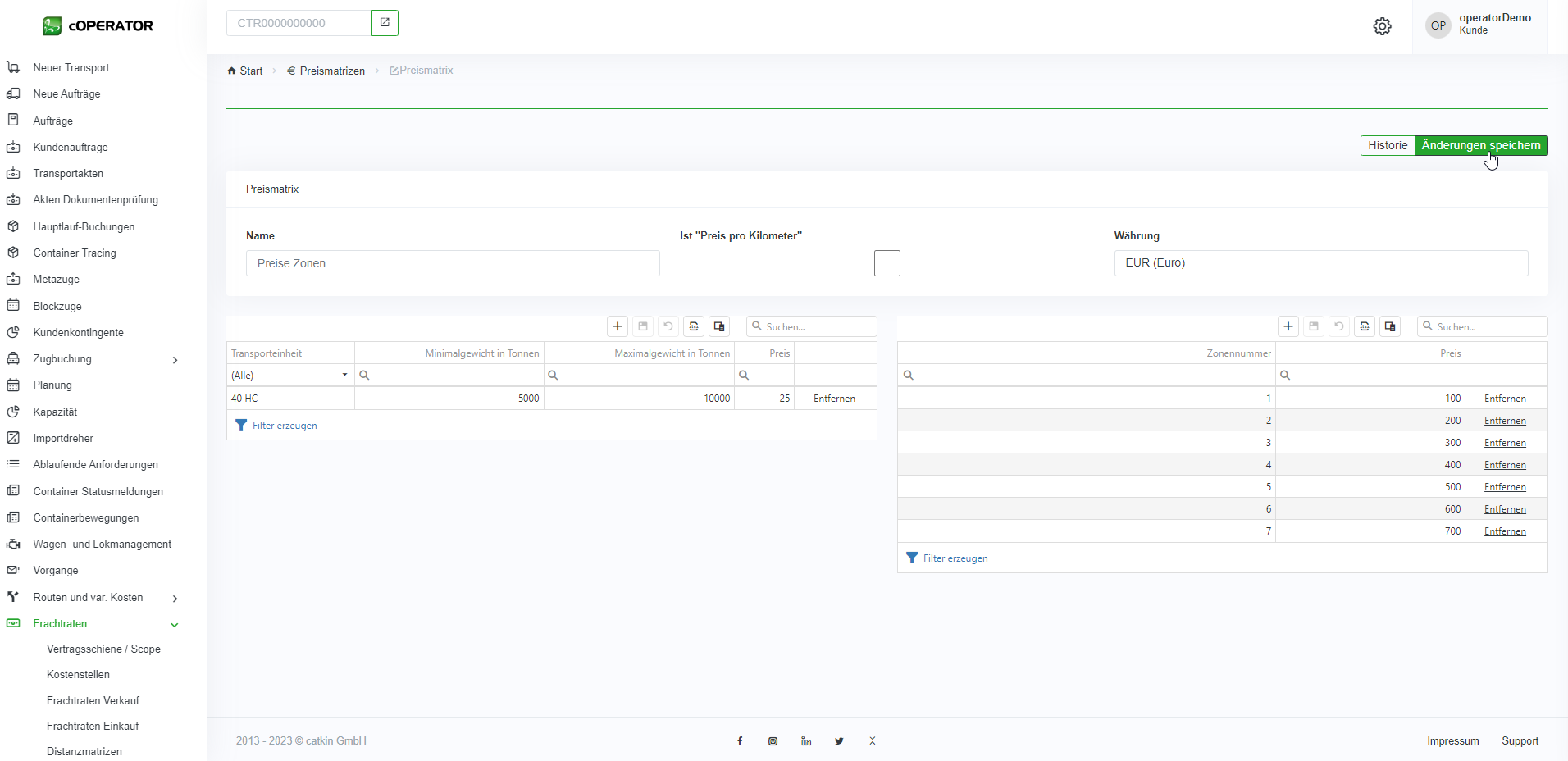This screenshot has width=1568, height=761.
Task: Expand the Zugbuchung submenu
Action: coord(175,360)
